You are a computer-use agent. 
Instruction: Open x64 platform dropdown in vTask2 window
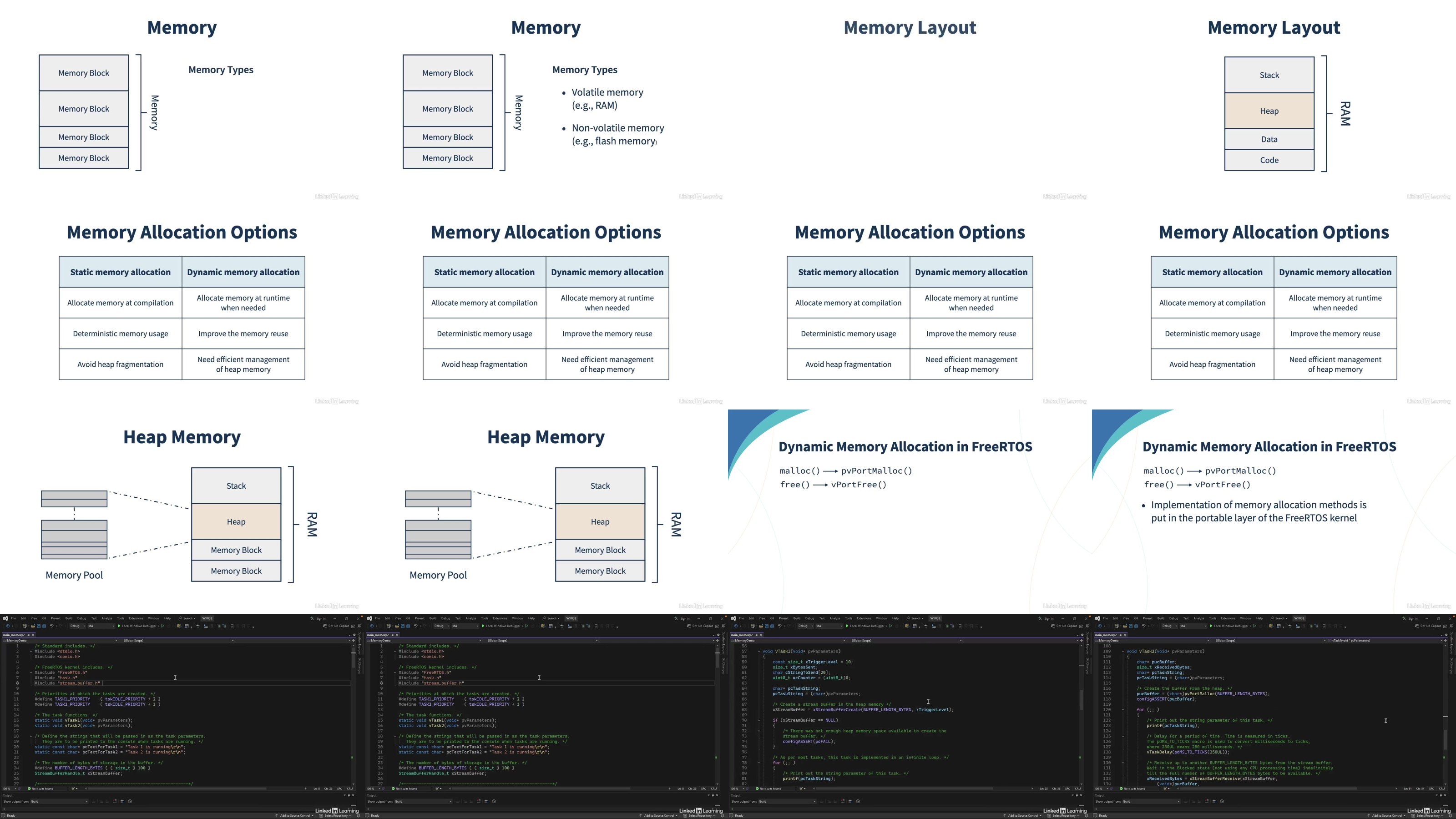[x=1193, y=626]
